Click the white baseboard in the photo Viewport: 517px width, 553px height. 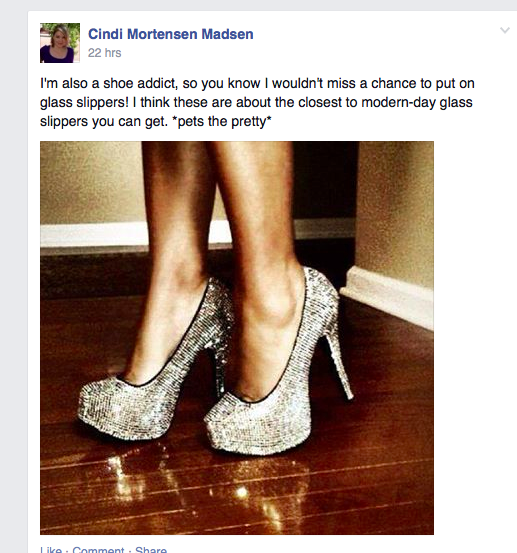(x=387, y=298)
